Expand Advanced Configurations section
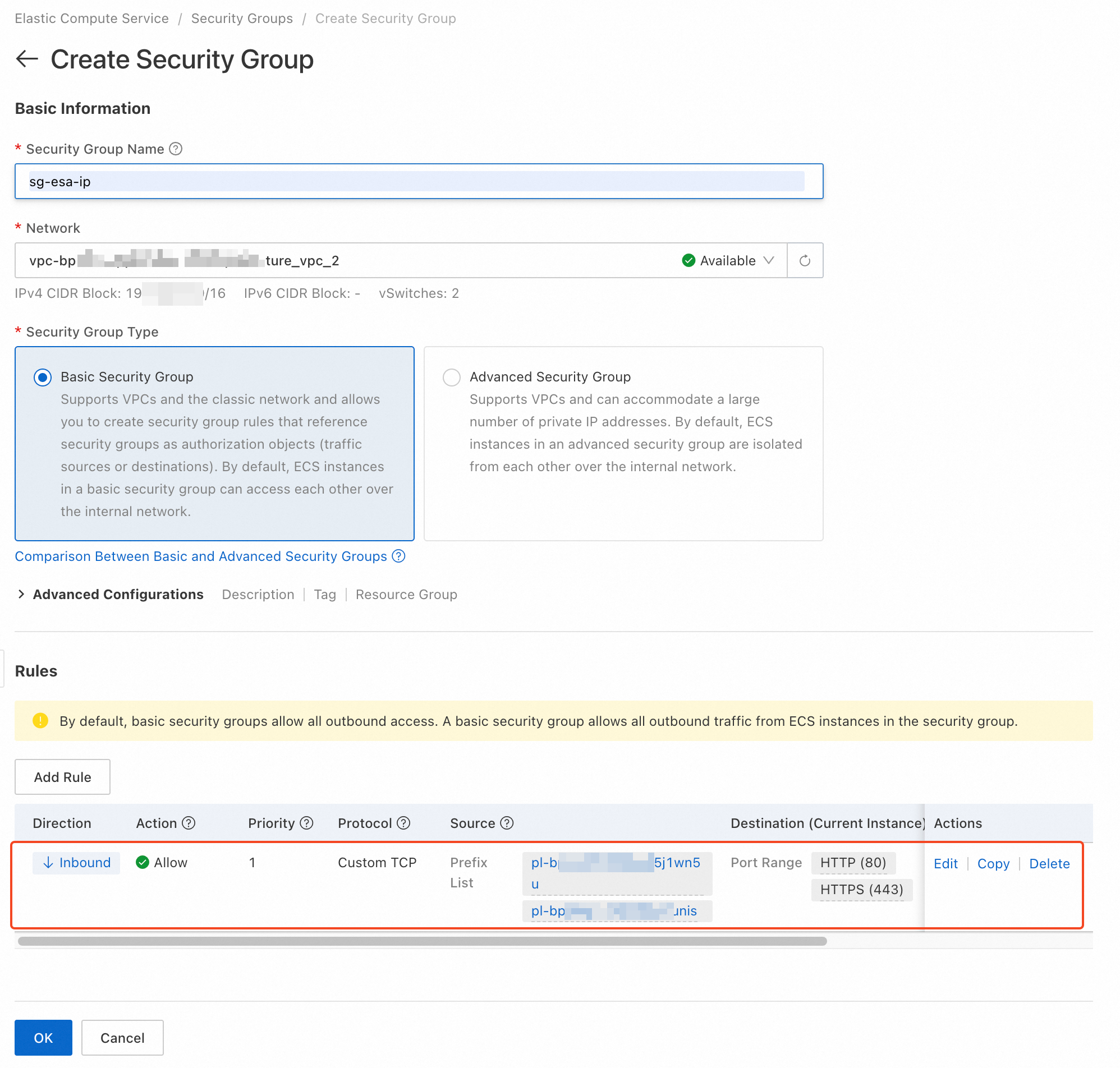The width and height of the screenshot is (1120, 1068). click(x=21, y=595)
